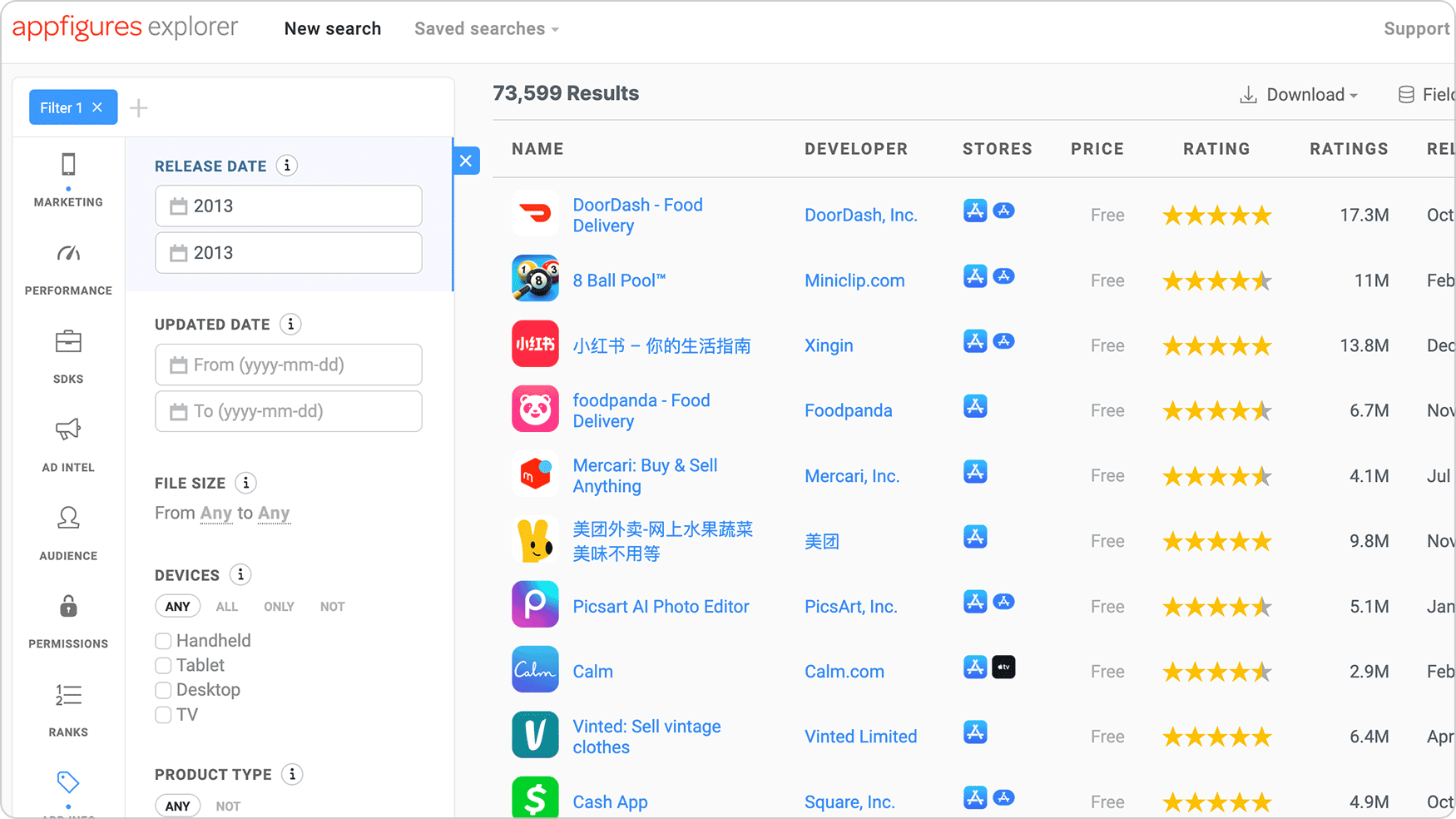
Task: Open the Marketing panel in the sidebar
Action: point(68,179)
